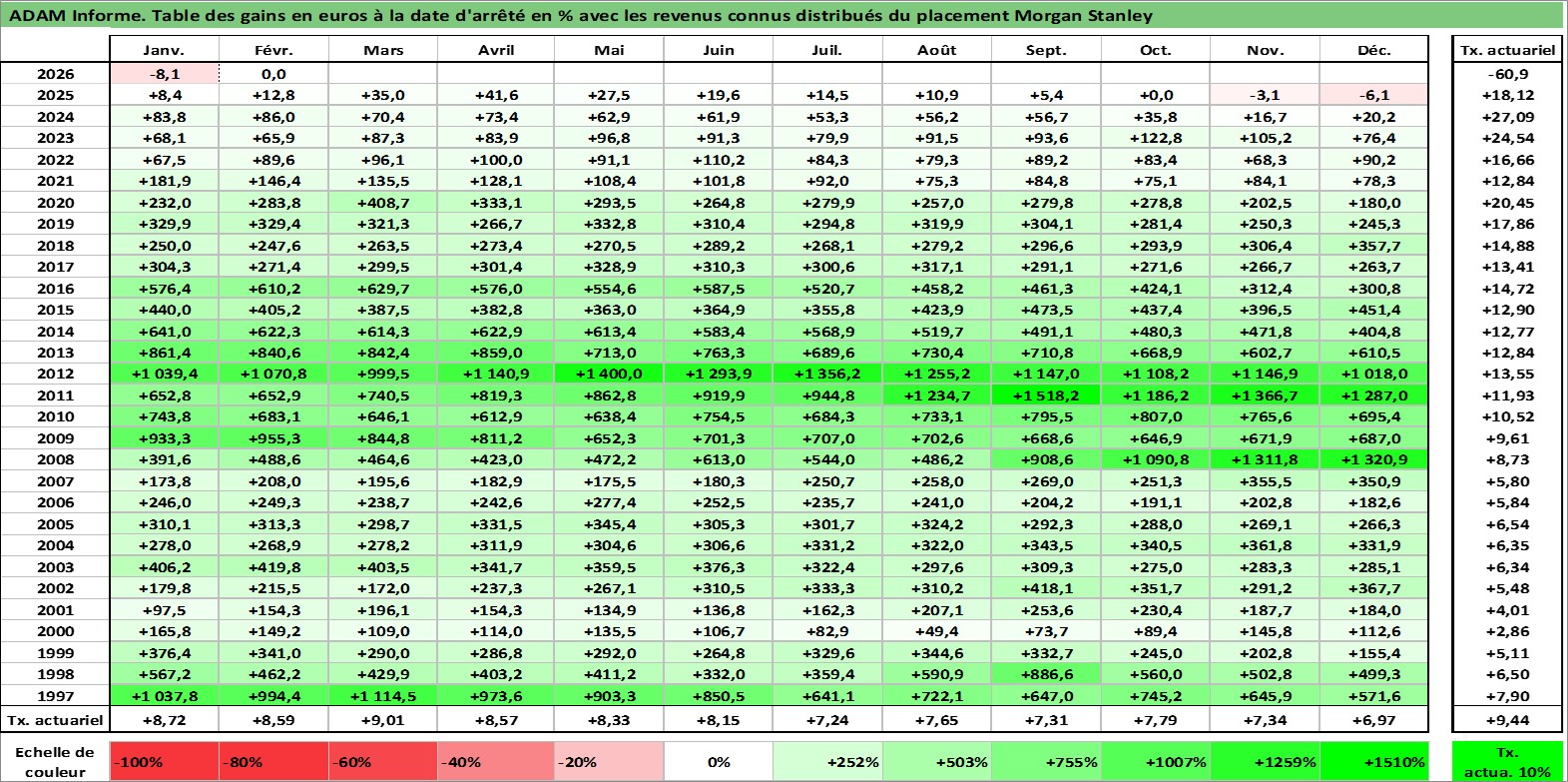1568x782 pixels.
Task: Click the +122,8 cell in October 2023
Action: pyautogui.click(x=1156, y=138)
